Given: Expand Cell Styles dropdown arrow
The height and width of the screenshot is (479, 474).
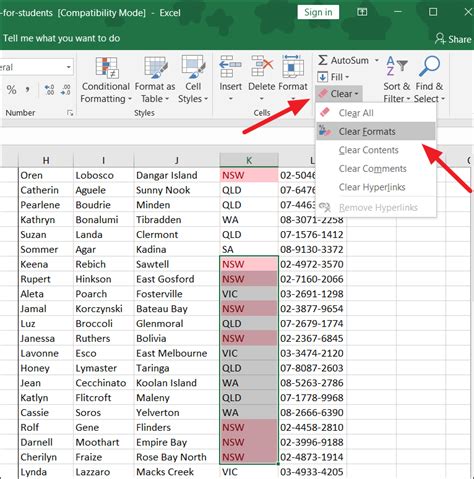Looking at the screenshot, I should pos(206,99).
